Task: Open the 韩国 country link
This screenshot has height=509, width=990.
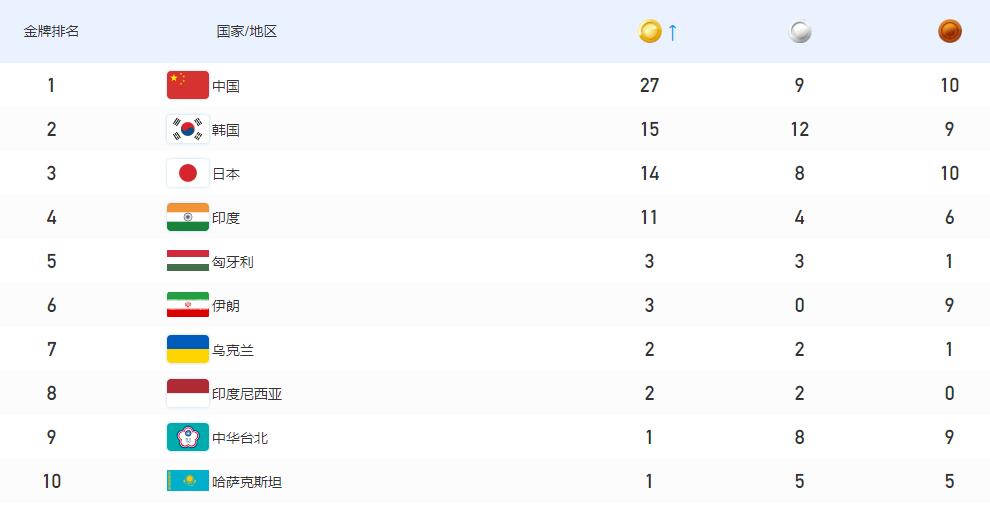Action: [x=226, y=130]
